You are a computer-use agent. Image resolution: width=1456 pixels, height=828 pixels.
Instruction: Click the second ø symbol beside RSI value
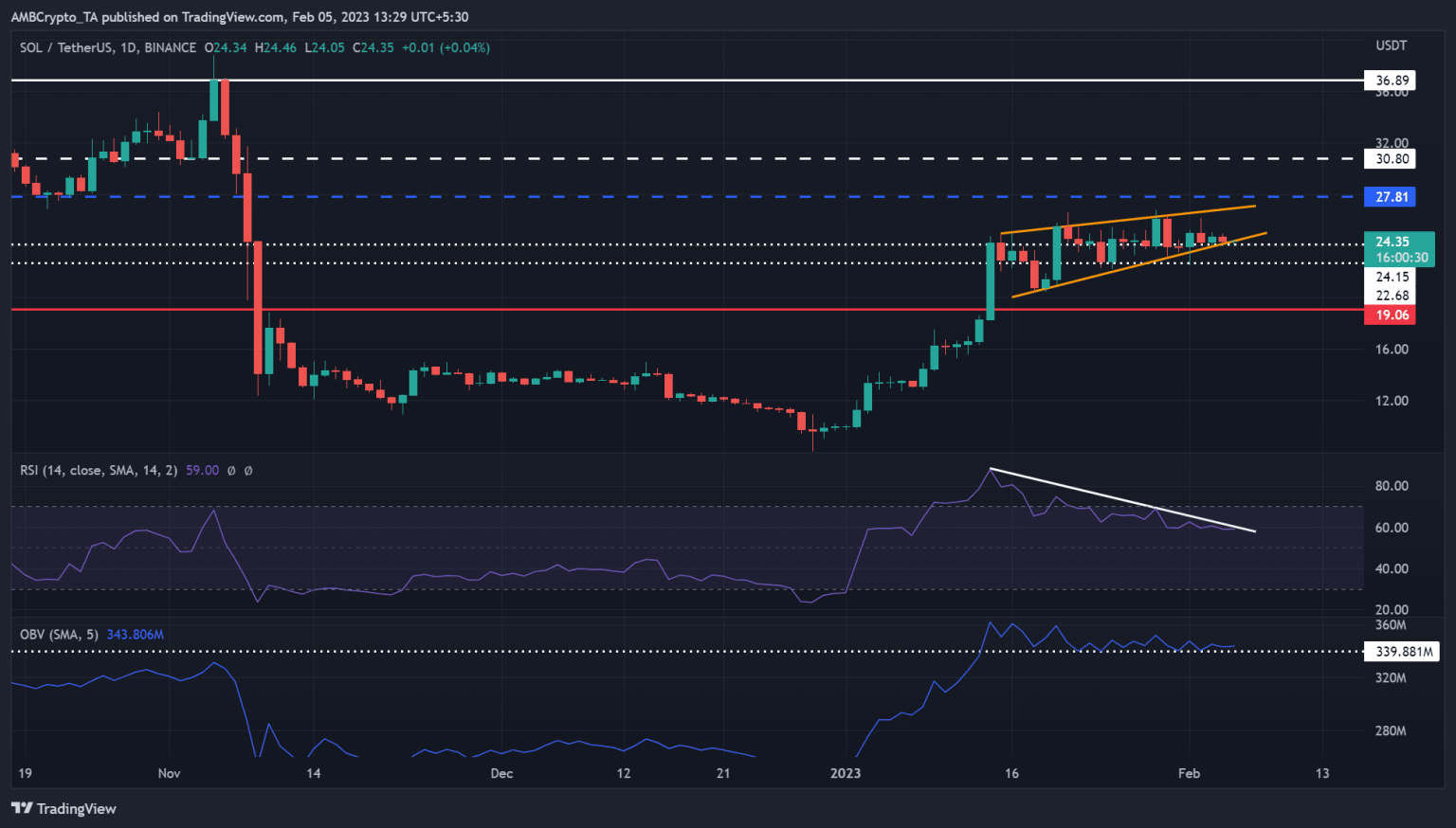pyautogui.click(x=248, y=470)
